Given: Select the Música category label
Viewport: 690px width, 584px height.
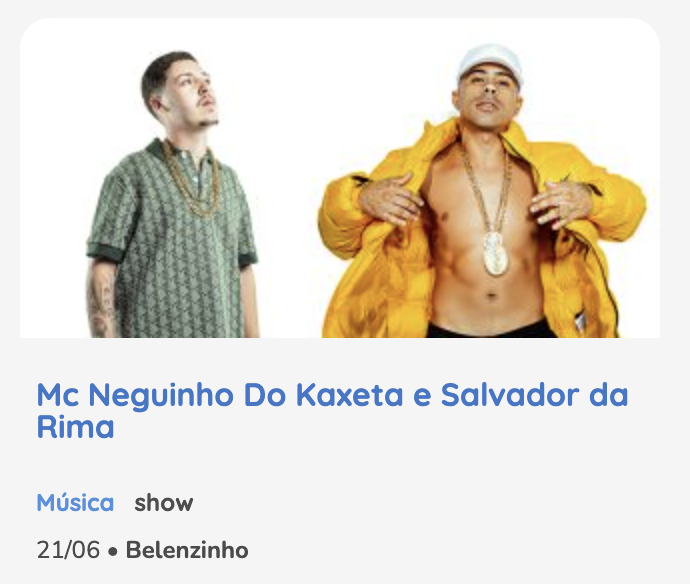Looking at the screenshot, I should coord(75,503).
